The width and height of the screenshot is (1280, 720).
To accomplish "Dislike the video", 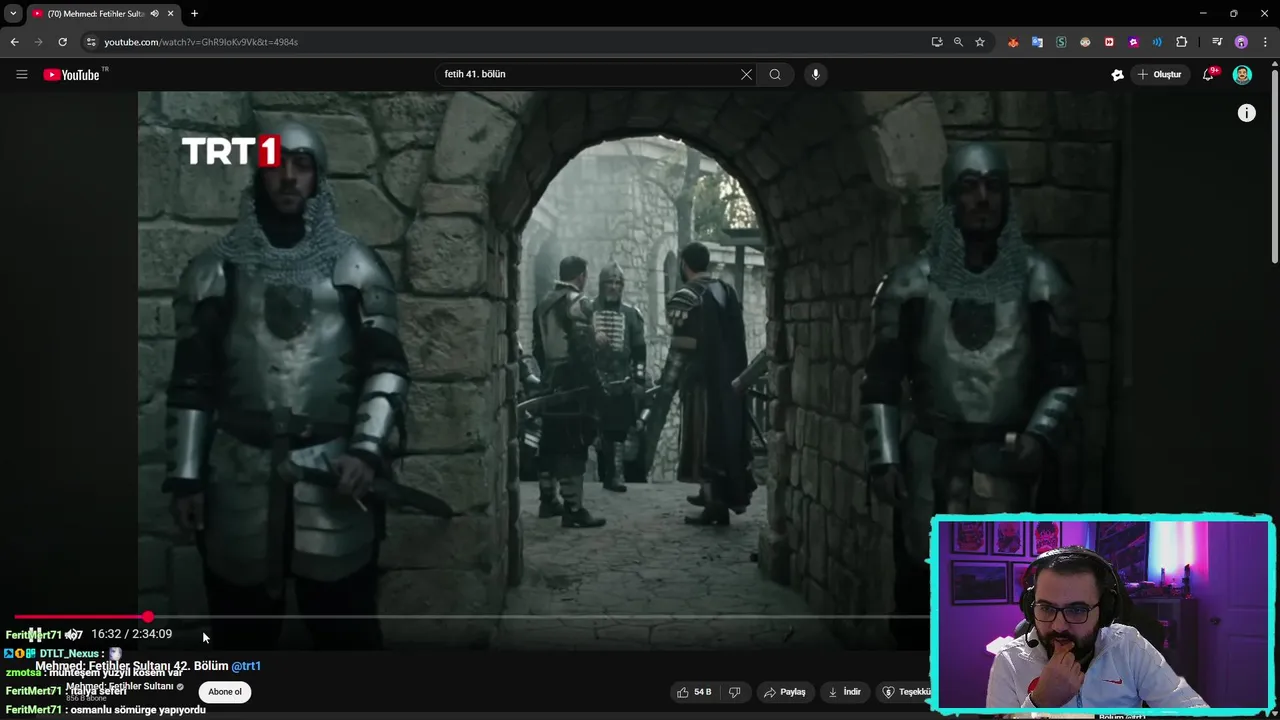I will click(x=734, y=692).
